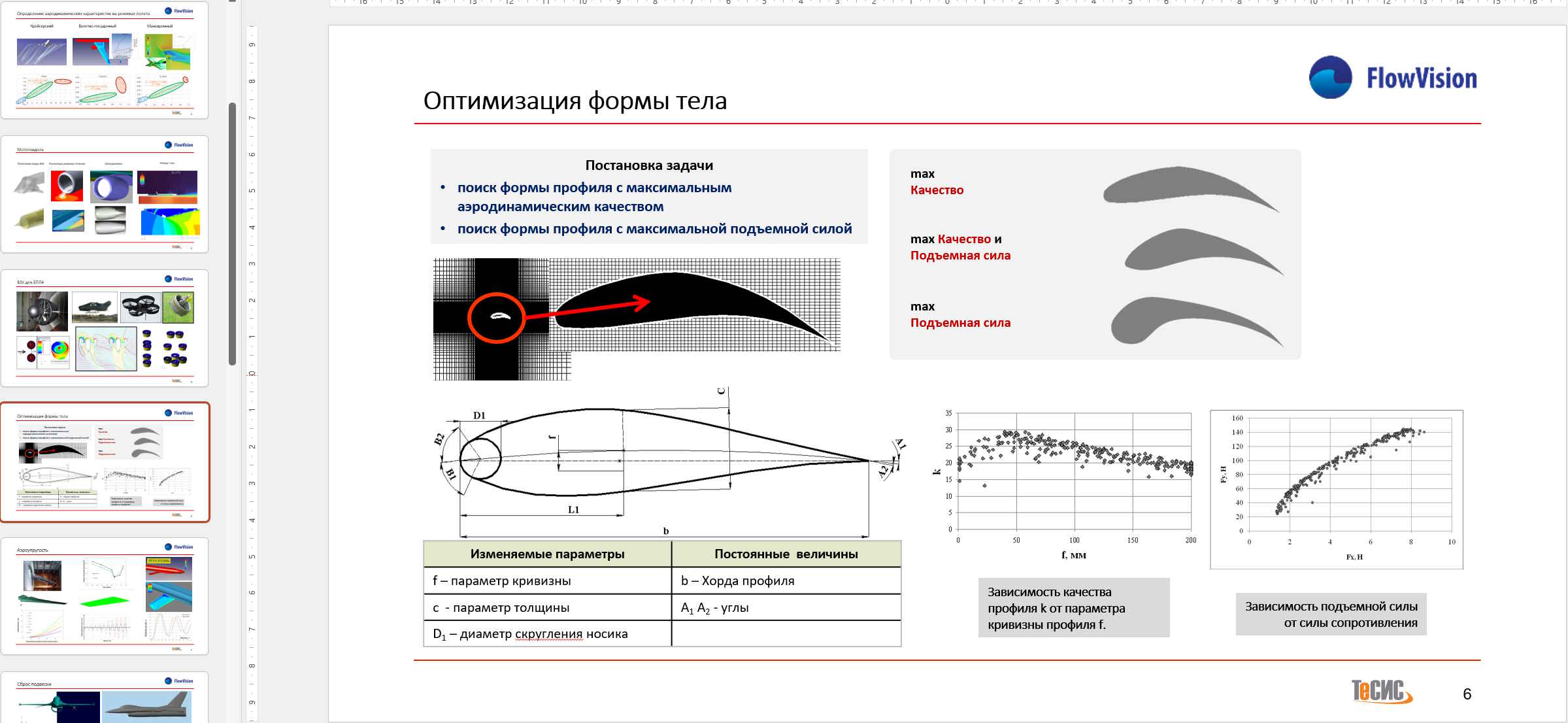Viewport: 1568px width, 723px height.
Task: Select the red circle around the small airfoil
Action: click(x=496, y=318)
